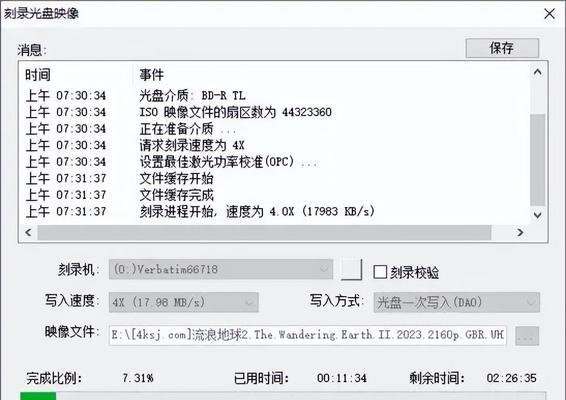566x400 pixels.
Task: Click the browse button beside image file
Action: point(527,336)
